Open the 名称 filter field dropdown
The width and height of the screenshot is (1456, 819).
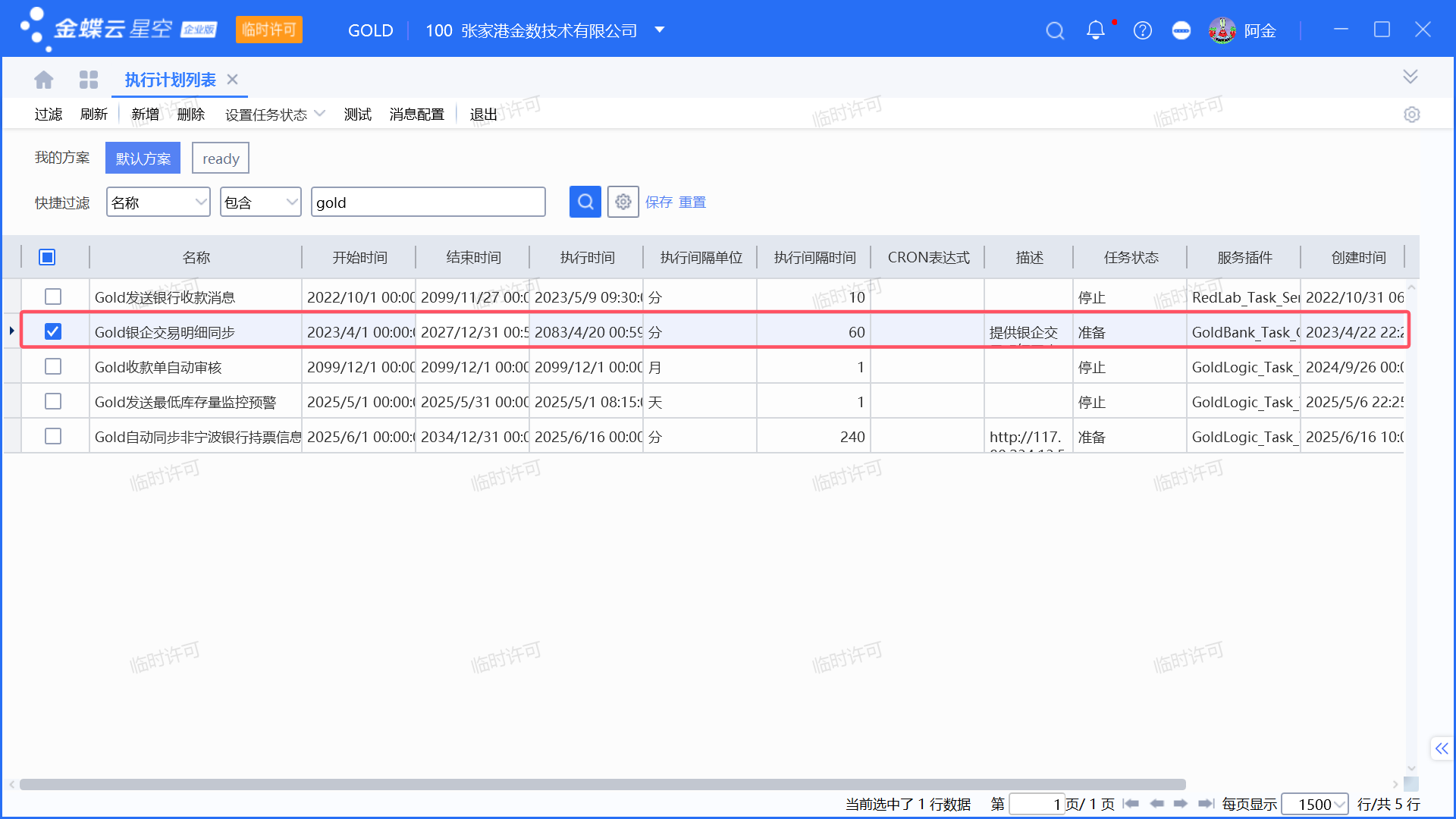[x=200, y=202]
